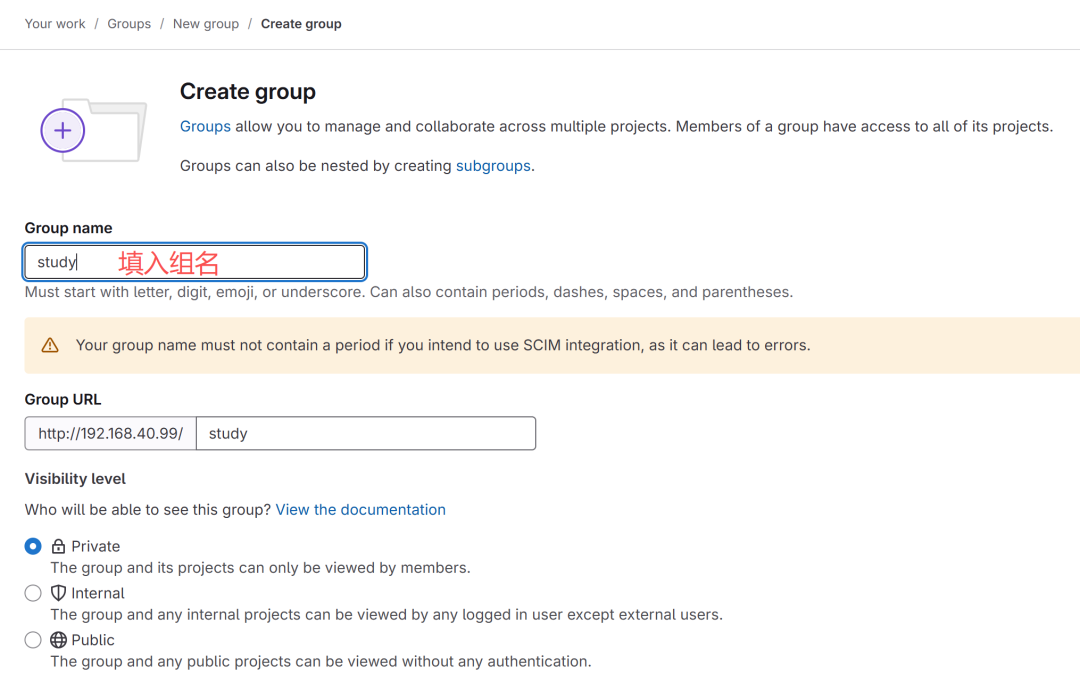Screen dimensions: 1080x691
Task: Open the Groups breadcrumb link
Action: 129,24
